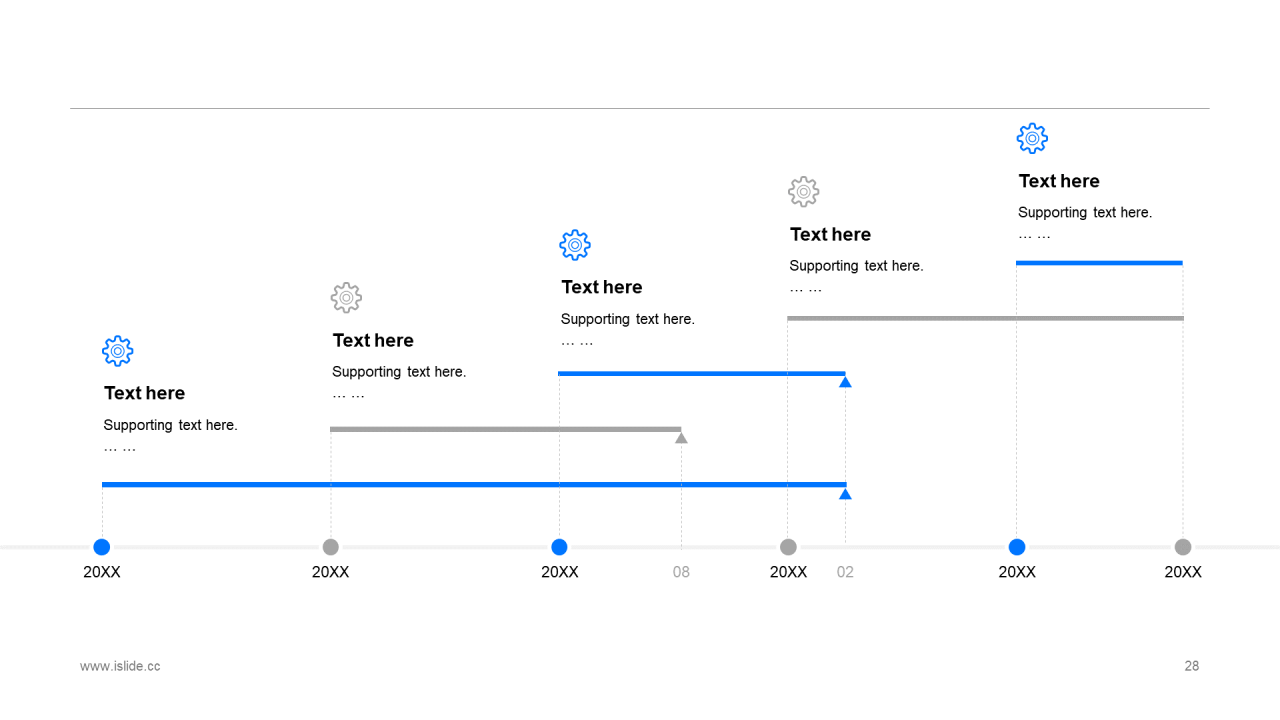Click the gray triangle marker above label 08
The width and height of the screenshot is (1280, 720).
pyautogui.click(x=681, y=438)
